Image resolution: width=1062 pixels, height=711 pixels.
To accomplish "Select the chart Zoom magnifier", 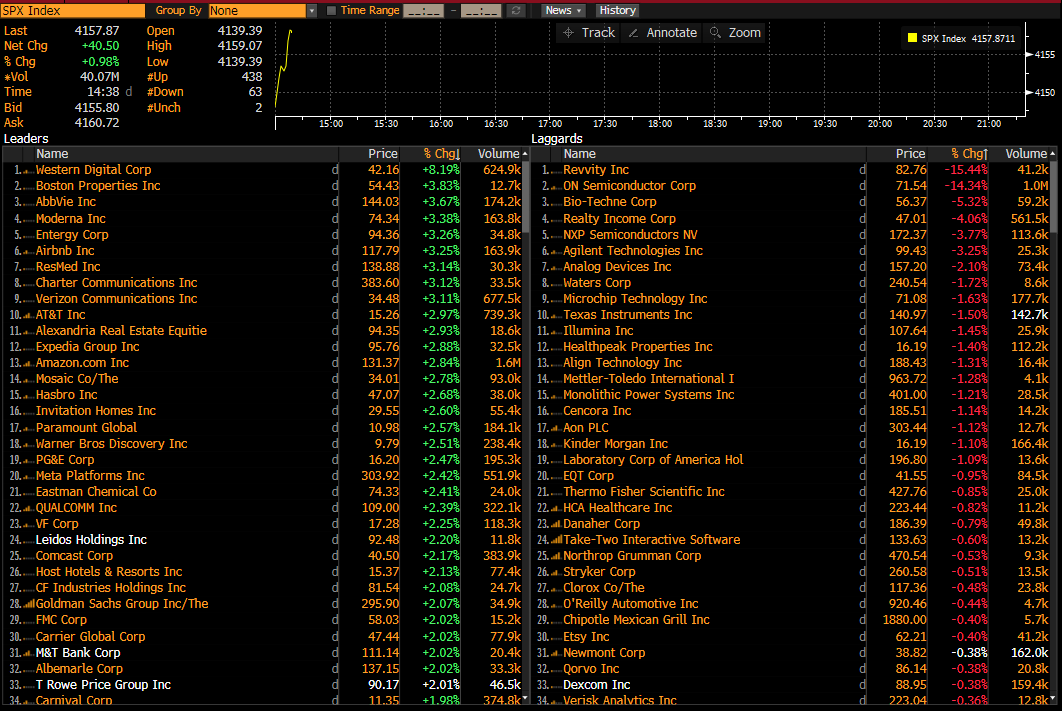I will pyautogui.click(x=735, y=33).
